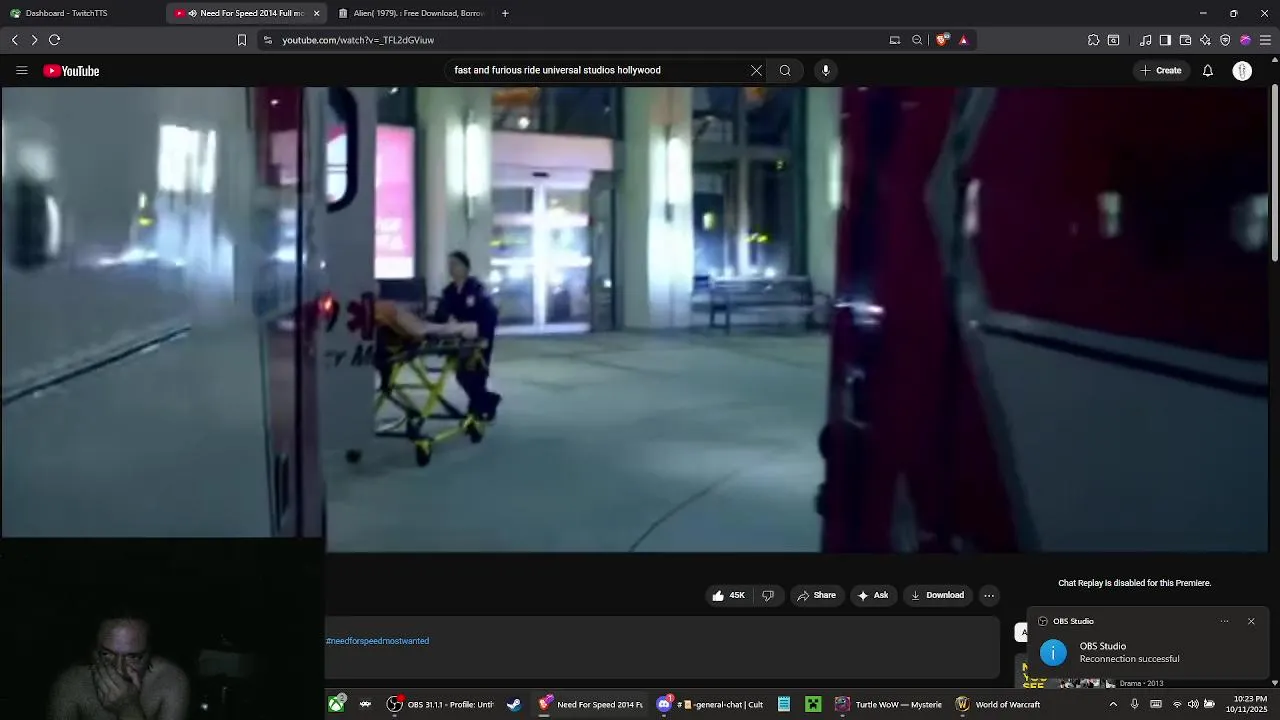Image resolution: width=1280 pixels, height=720 pixels.
Task: Open Xbox app from taskbar
Action: pyautogui.click(x=337, y=704)
